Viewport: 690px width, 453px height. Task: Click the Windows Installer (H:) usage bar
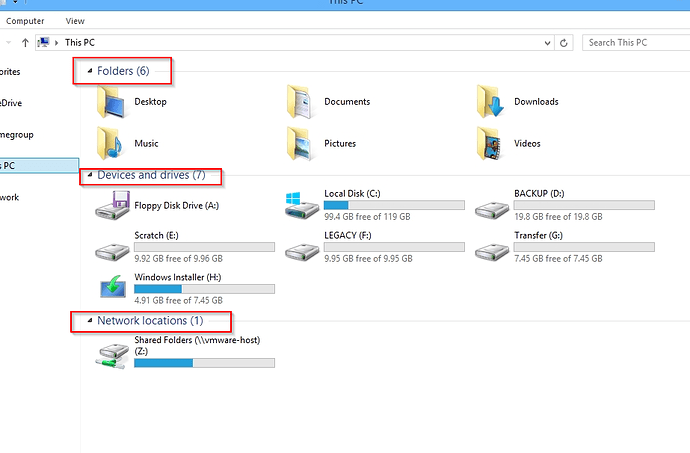(x=205, y=289)
